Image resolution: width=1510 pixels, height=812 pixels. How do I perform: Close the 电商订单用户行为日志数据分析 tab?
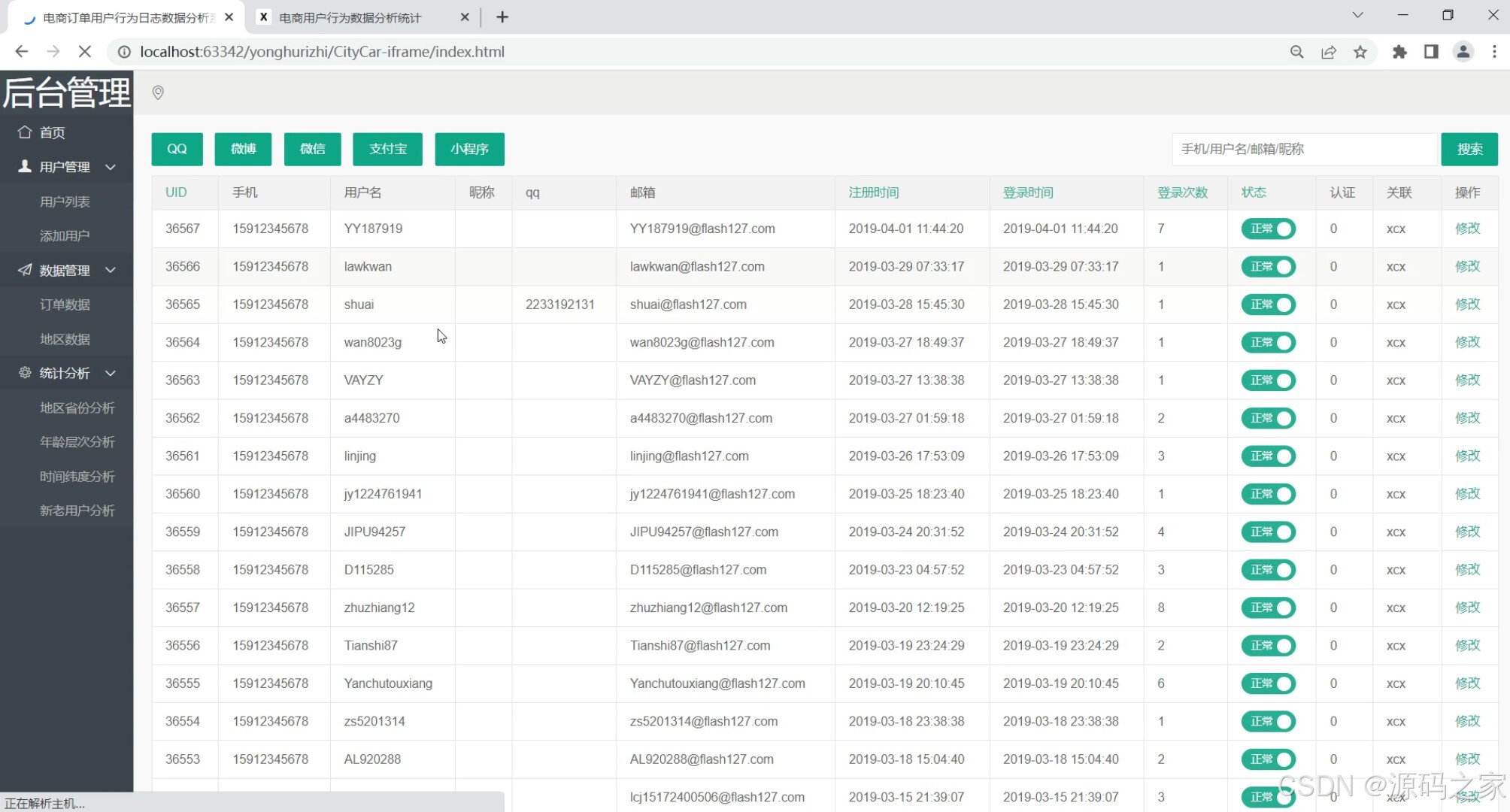pyautogui.click(x=229, y=17)
